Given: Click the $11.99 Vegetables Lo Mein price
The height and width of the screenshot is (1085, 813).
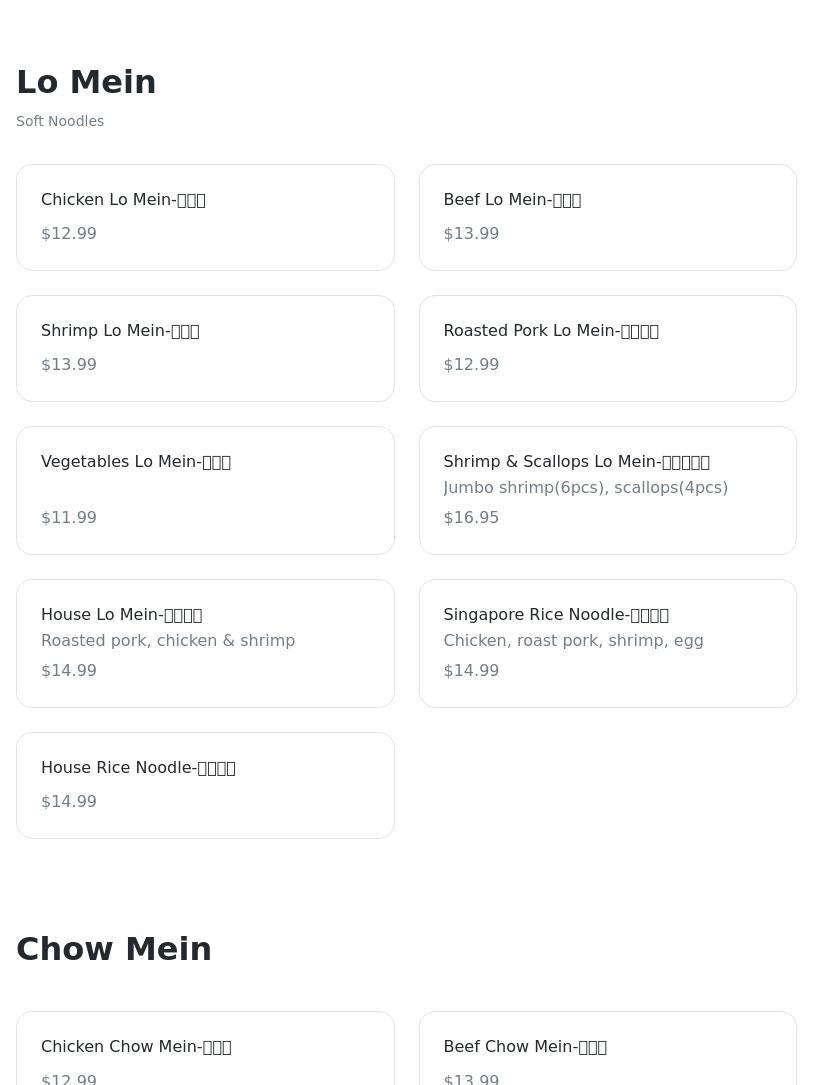Looking at the screenshot, I should click(69, 517).
